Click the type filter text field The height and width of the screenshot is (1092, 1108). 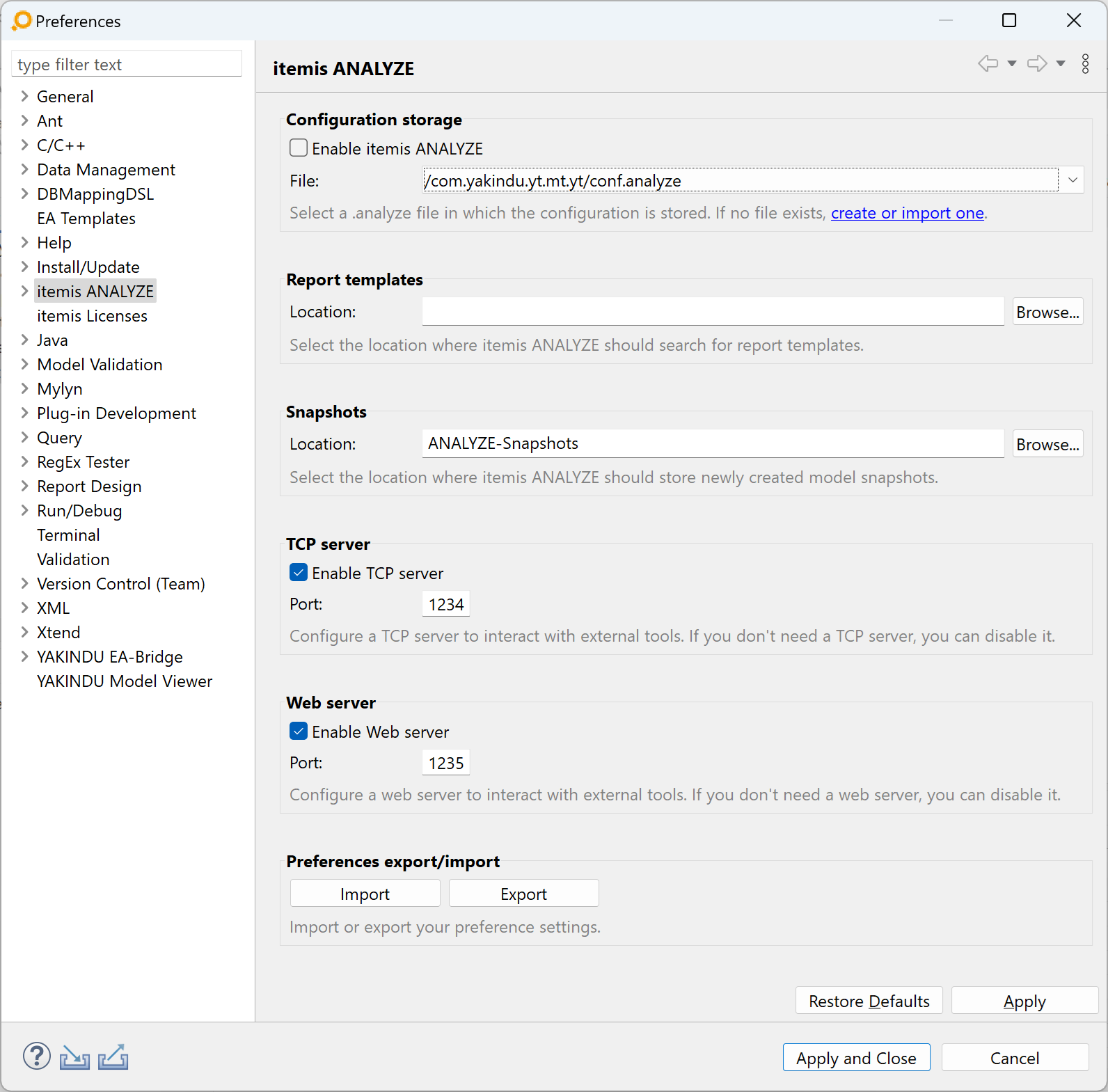(127, 65)
